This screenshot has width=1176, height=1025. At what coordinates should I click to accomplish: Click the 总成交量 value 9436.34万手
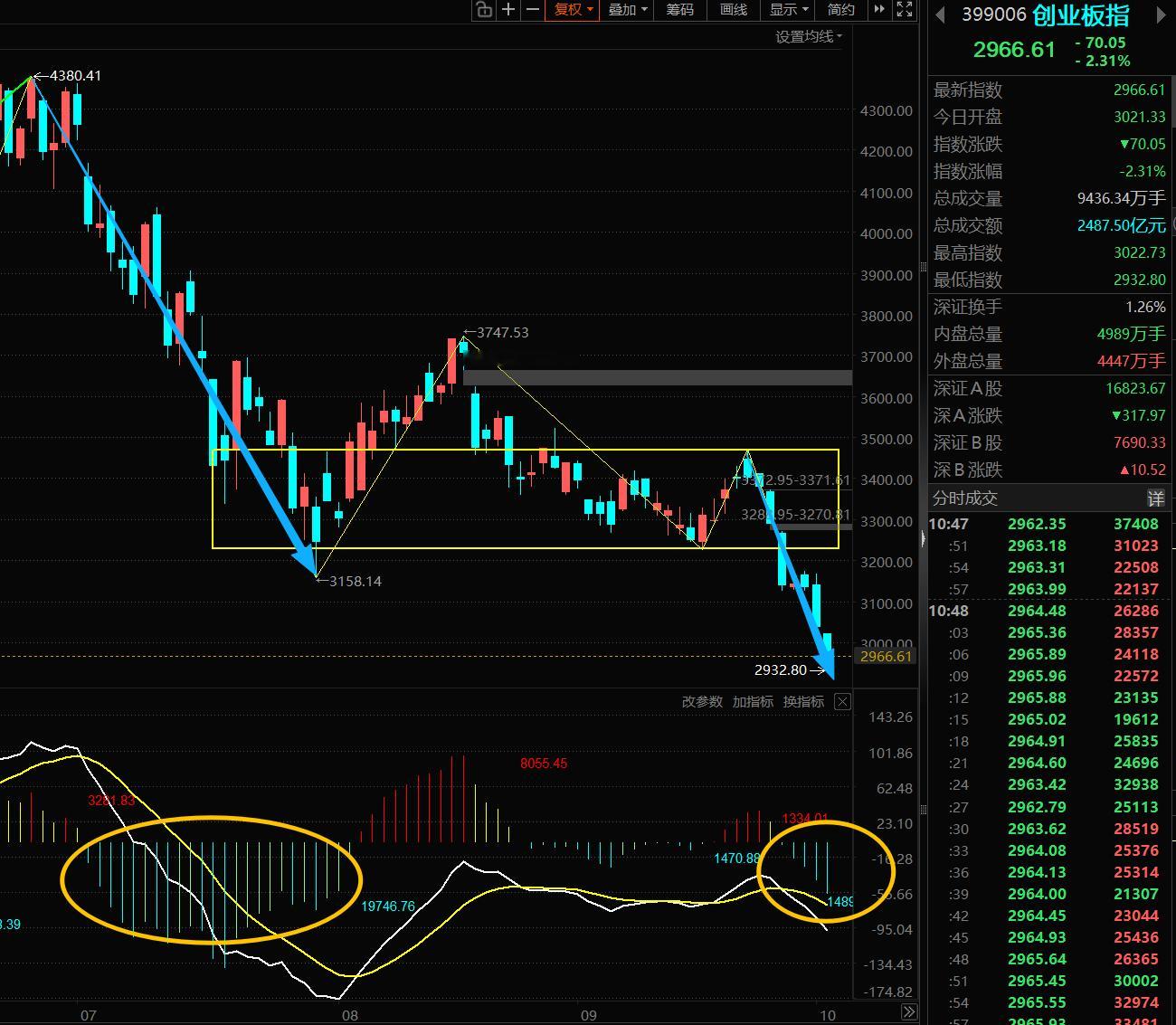pos(1121,199)
